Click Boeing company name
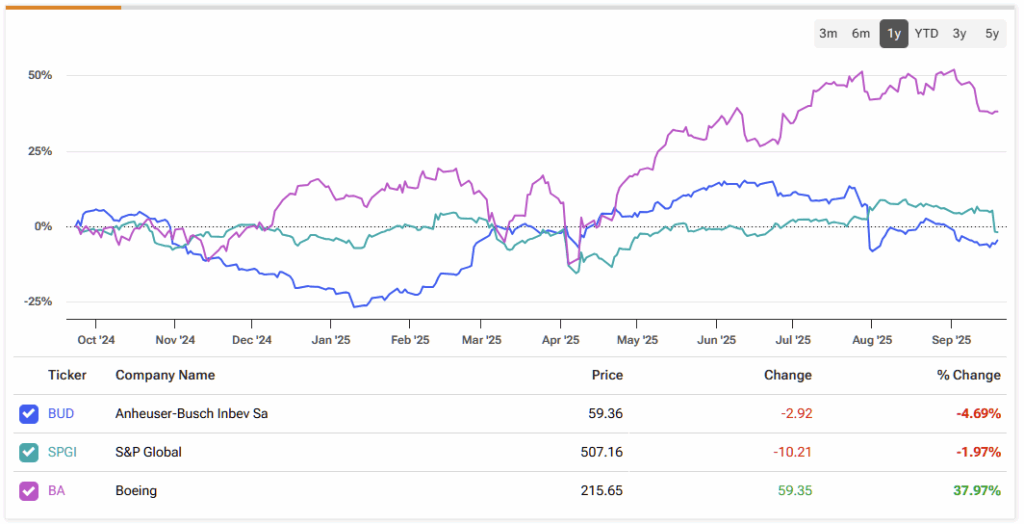1024x524 pixels. click(136, 491)
